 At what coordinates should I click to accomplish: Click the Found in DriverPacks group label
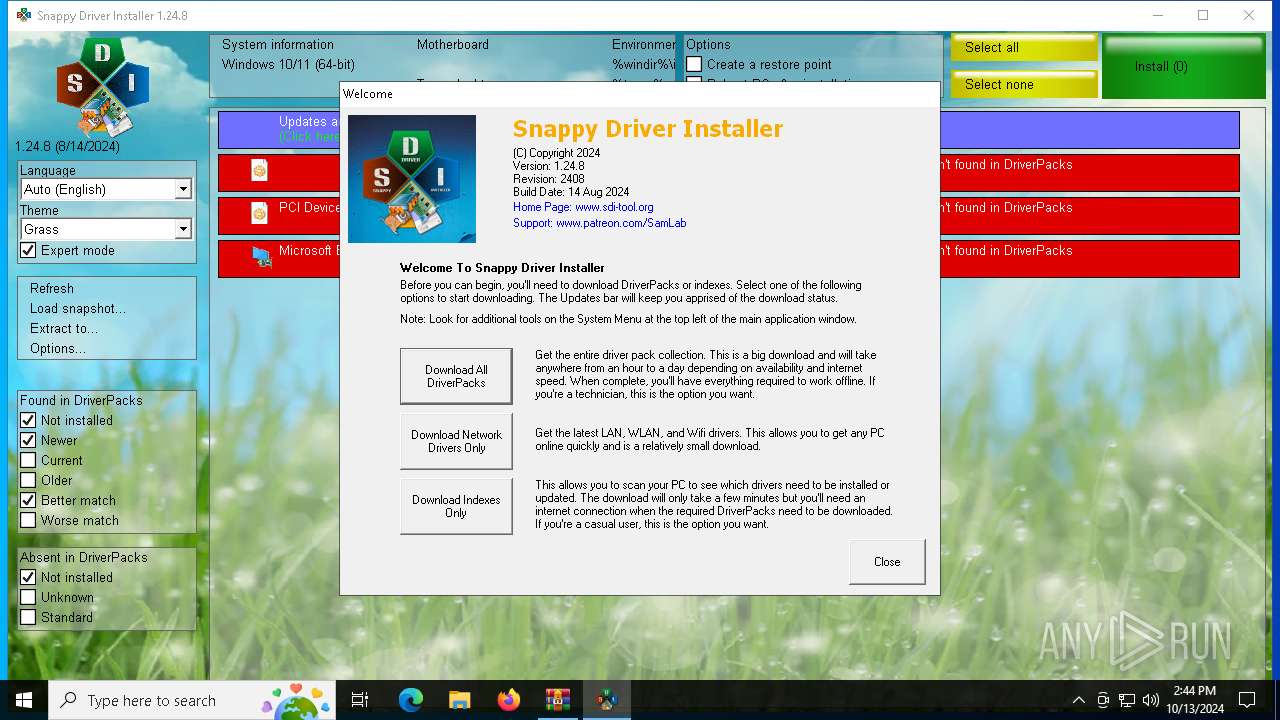click(x=81, y=400)
